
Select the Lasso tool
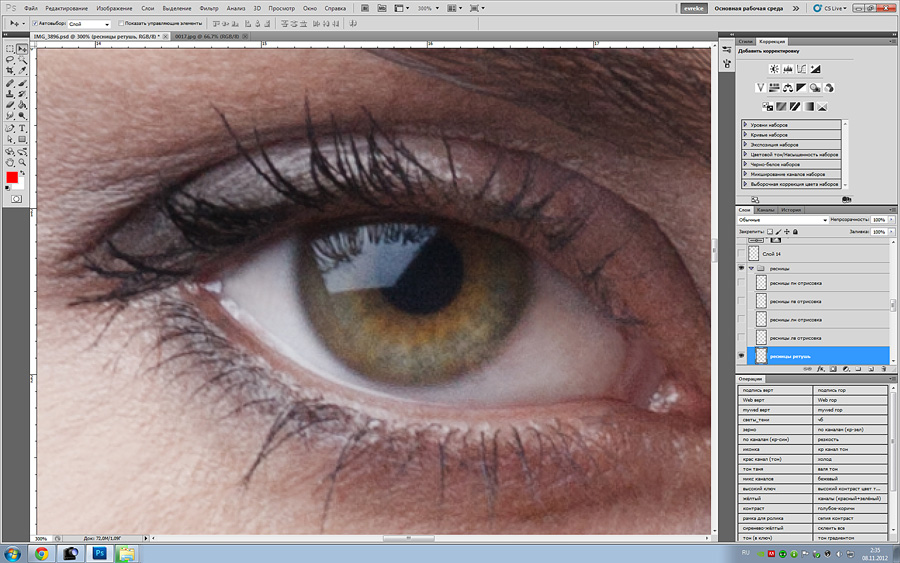(10, 60)
